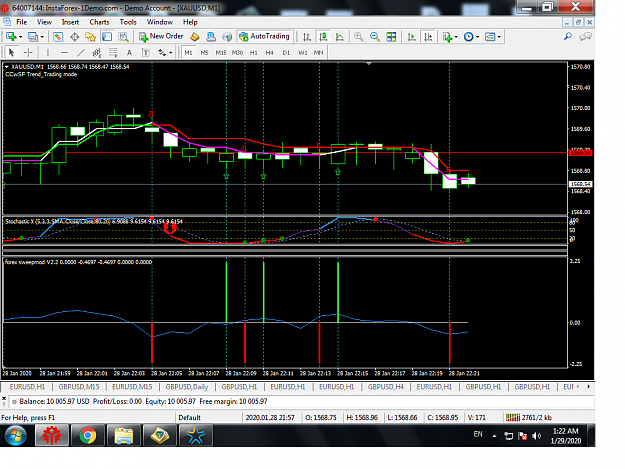625x469 pixels.
Task: Switch to GBPUSD,Daily chart tab
Action: point(187,387)
